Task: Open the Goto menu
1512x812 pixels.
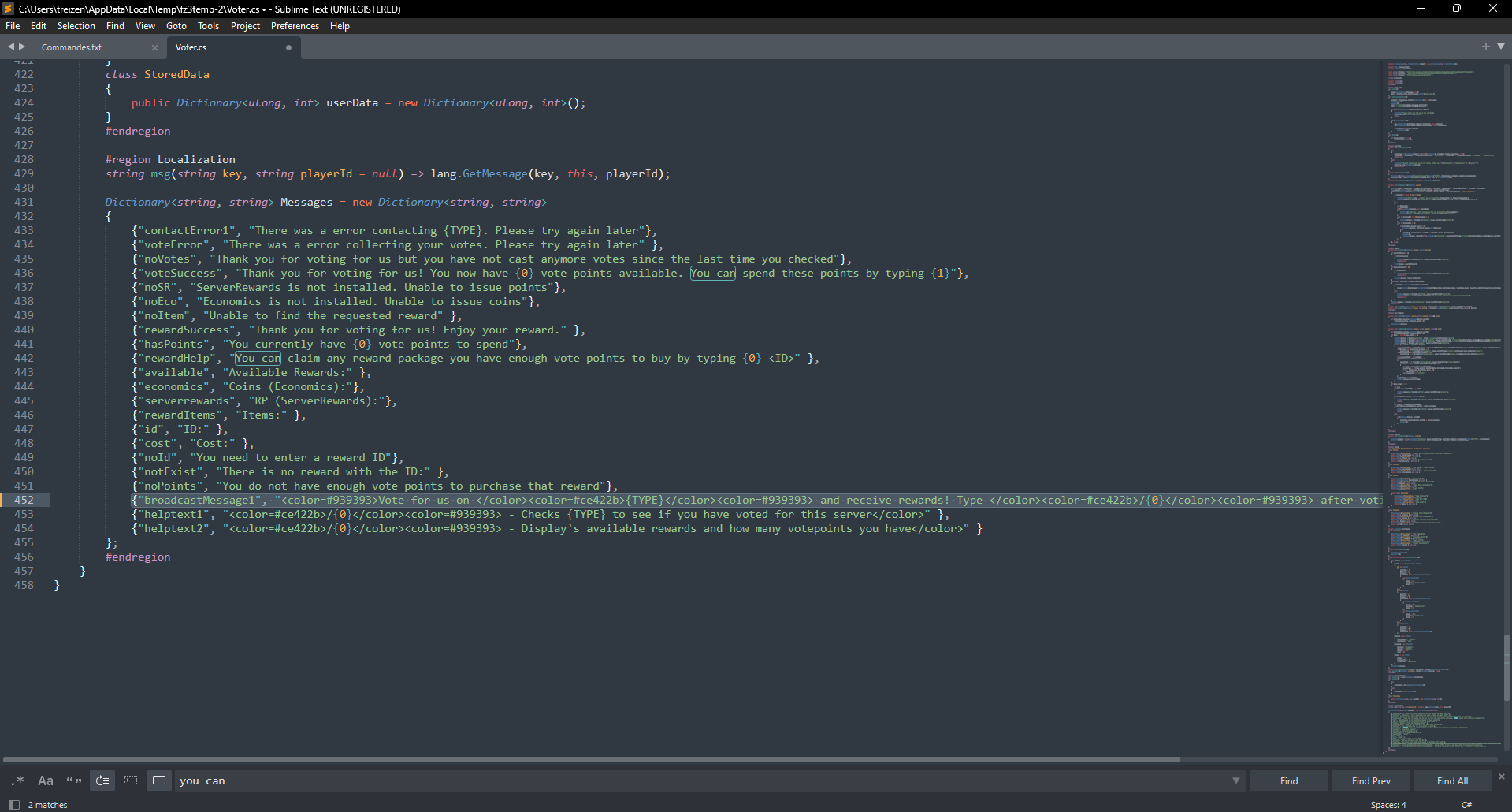Action: click(176, 26)
